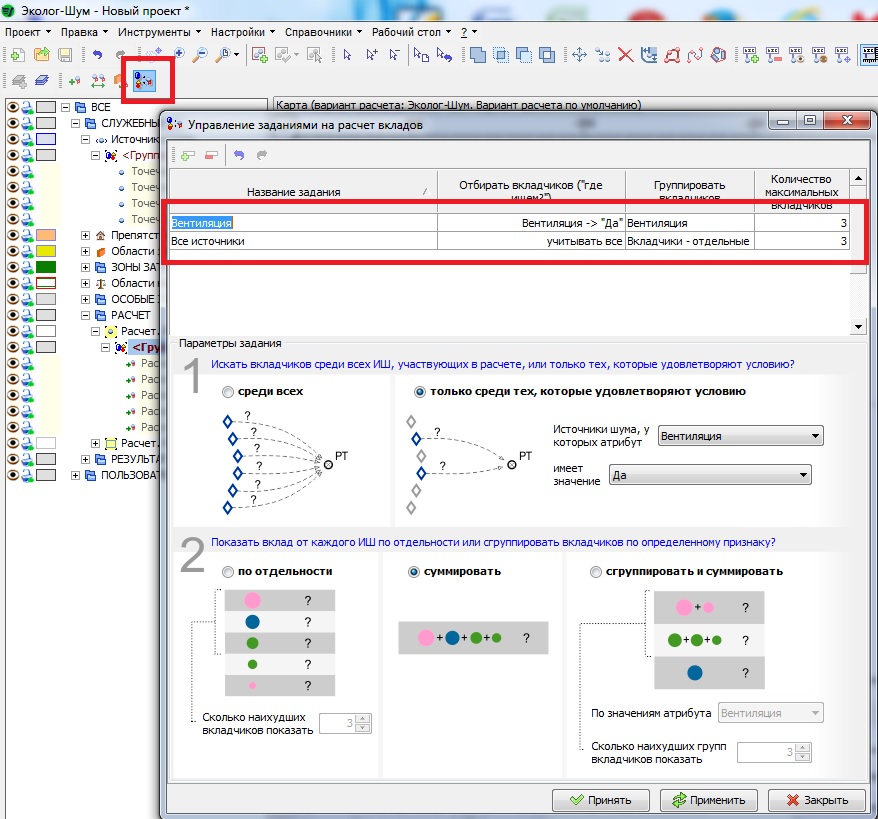Screen dimensions: 878x819
Task: Toggle visibility eye for ВСЕ layer
Action: pyautogui.click(x=13, y=107)
